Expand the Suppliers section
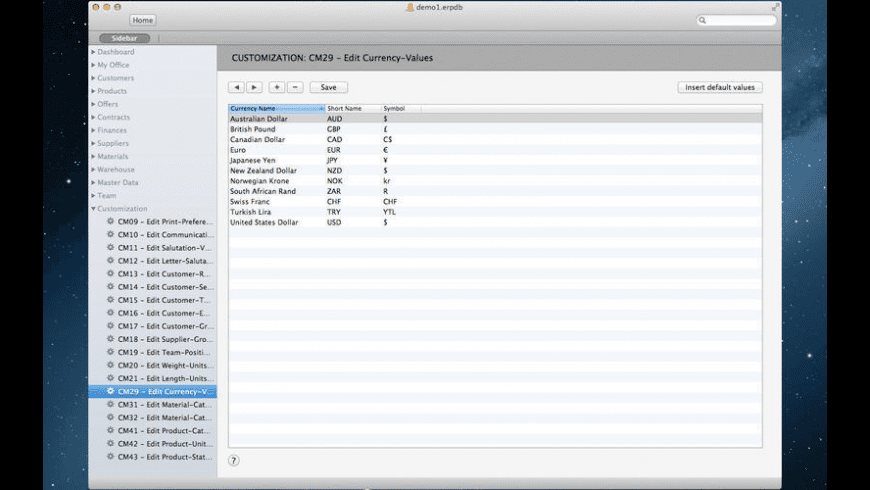Image resolution: width=870 pixels, height=490 pixels. 93,143
